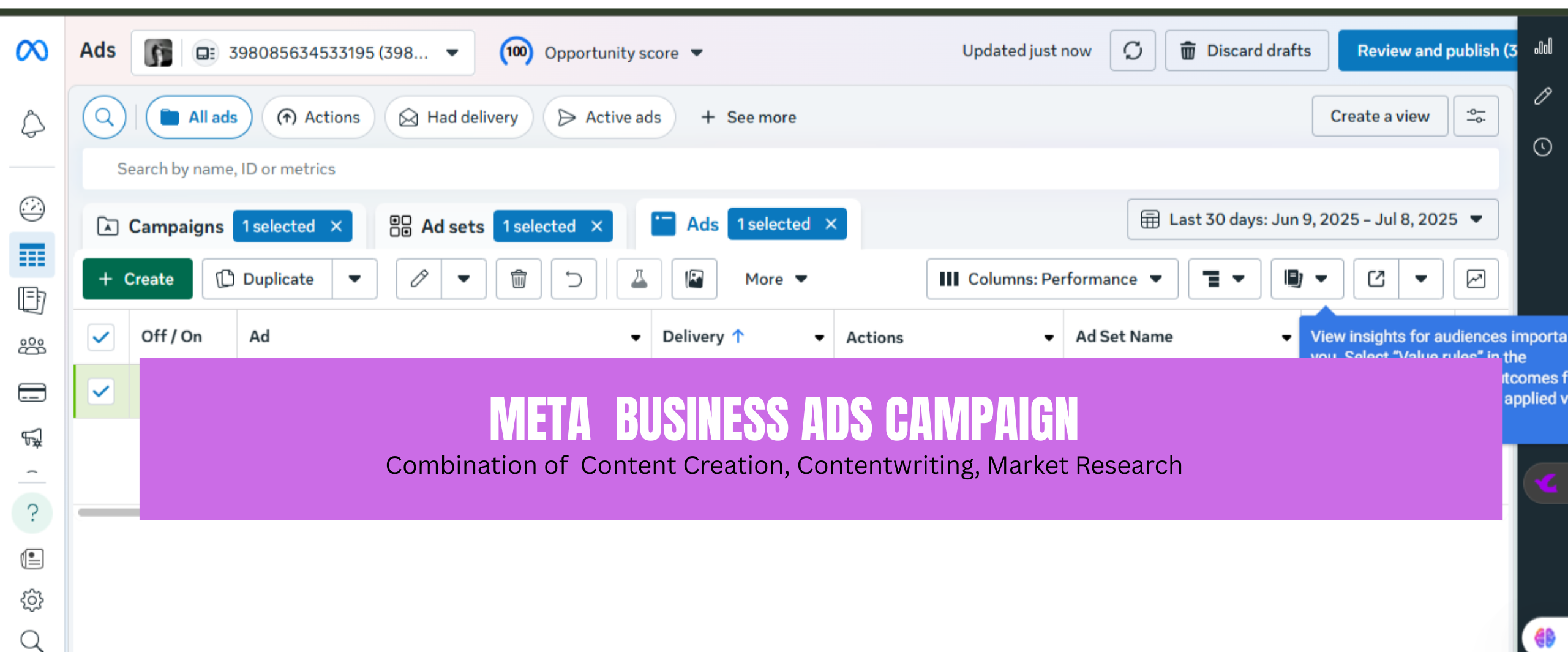The image size is (1568, 652).
Task: Click the A/B test flask icon
Action: (x=639, y=279)
